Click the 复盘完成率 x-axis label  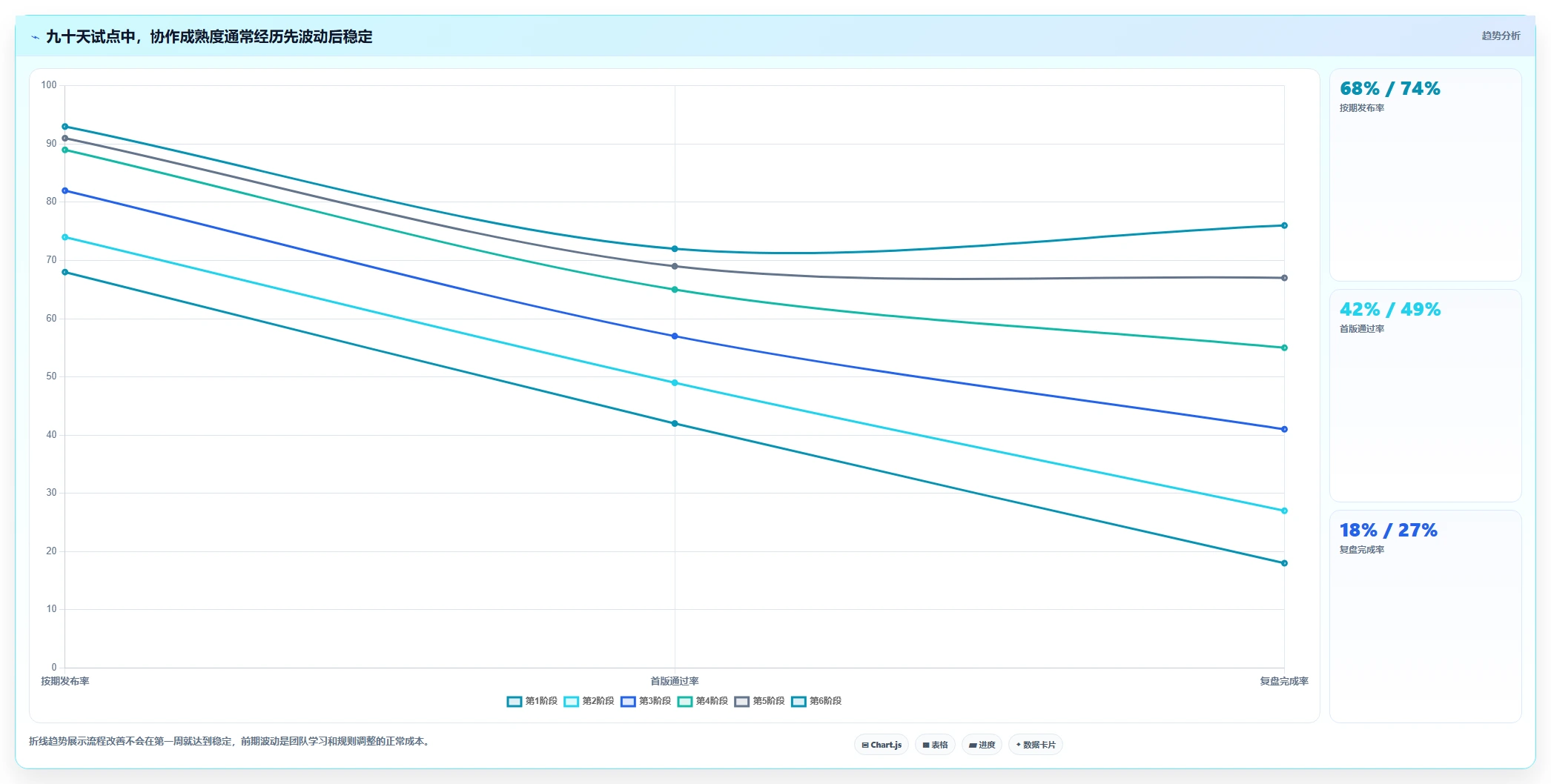point(1284,681)
